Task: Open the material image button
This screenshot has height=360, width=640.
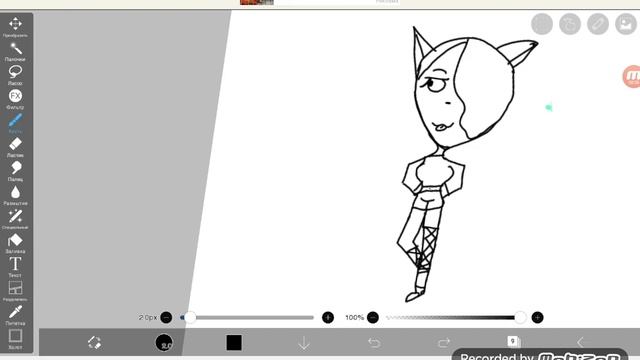Action: click(x=626, y=24)
